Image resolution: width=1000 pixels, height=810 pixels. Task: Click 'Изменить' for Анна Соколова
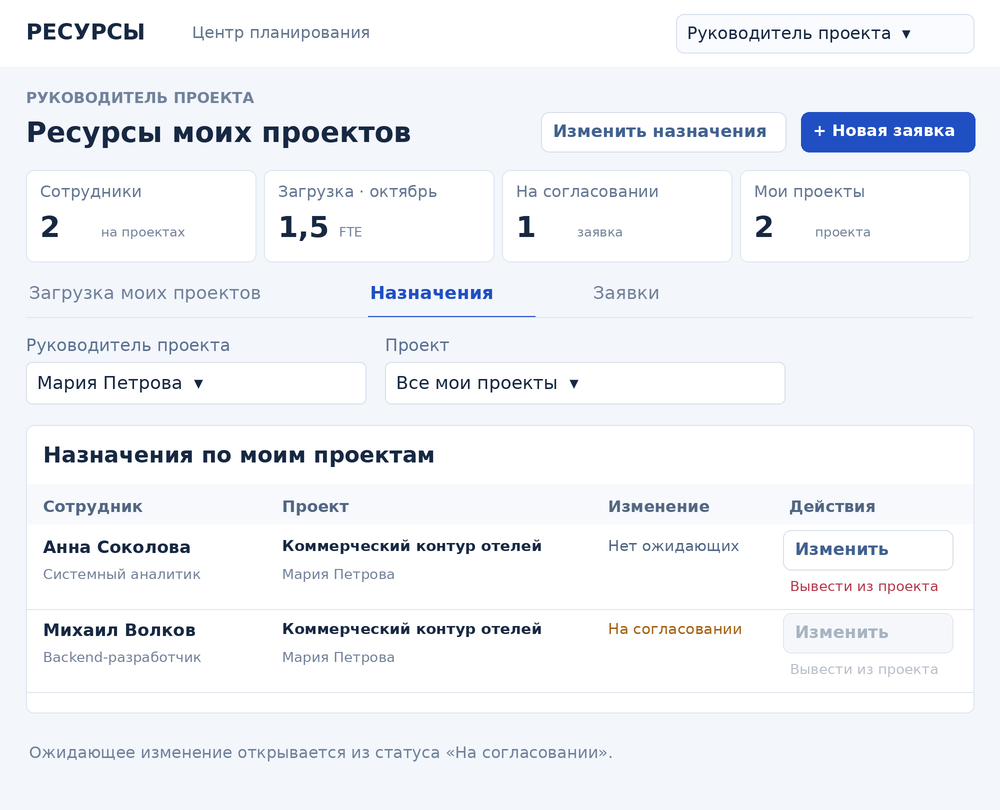pos(868,550)
